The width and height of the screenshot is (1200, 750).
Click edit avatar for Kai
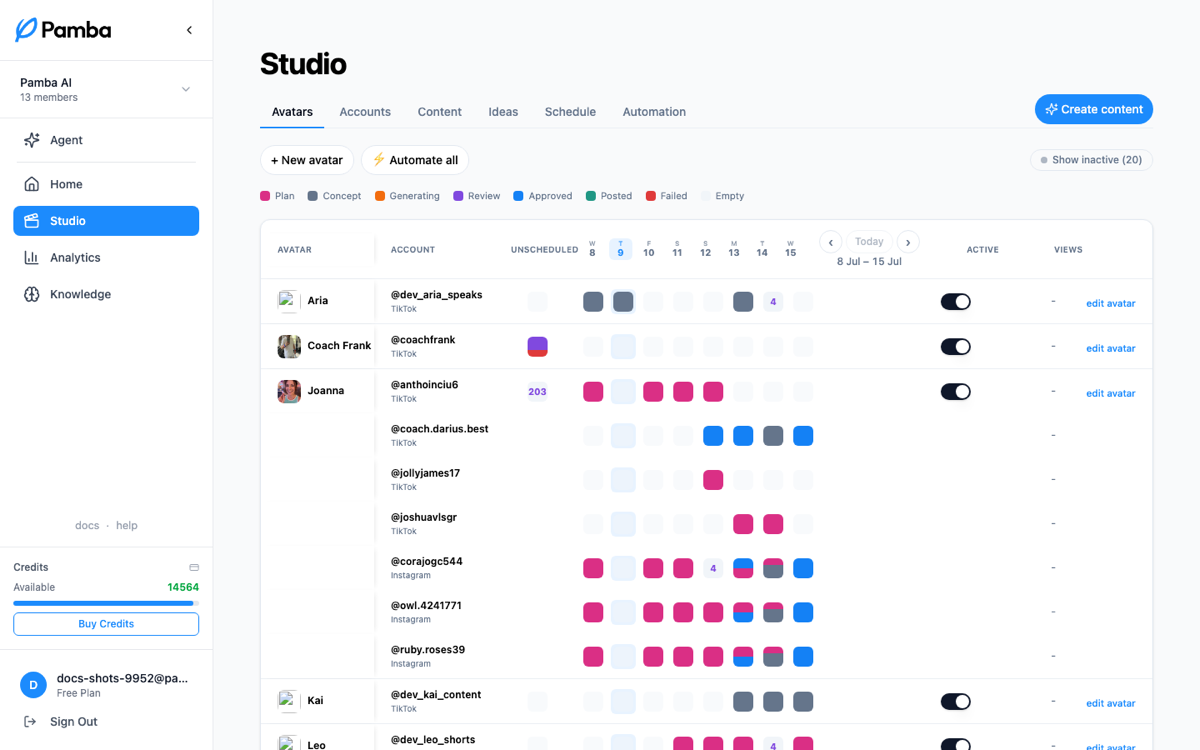click(x=1111, y=703)
